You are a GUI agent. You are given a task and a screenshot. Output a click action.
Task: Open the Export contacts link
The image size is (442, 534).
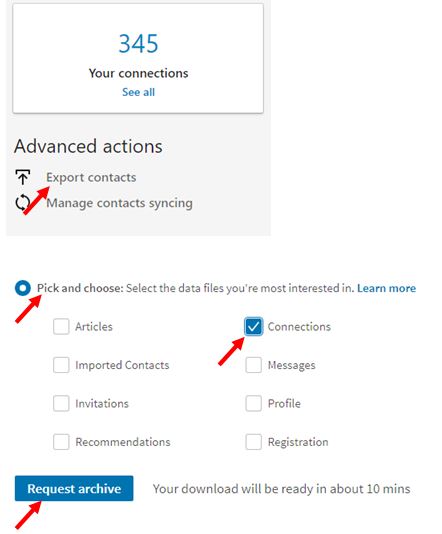tap(91, 177)
